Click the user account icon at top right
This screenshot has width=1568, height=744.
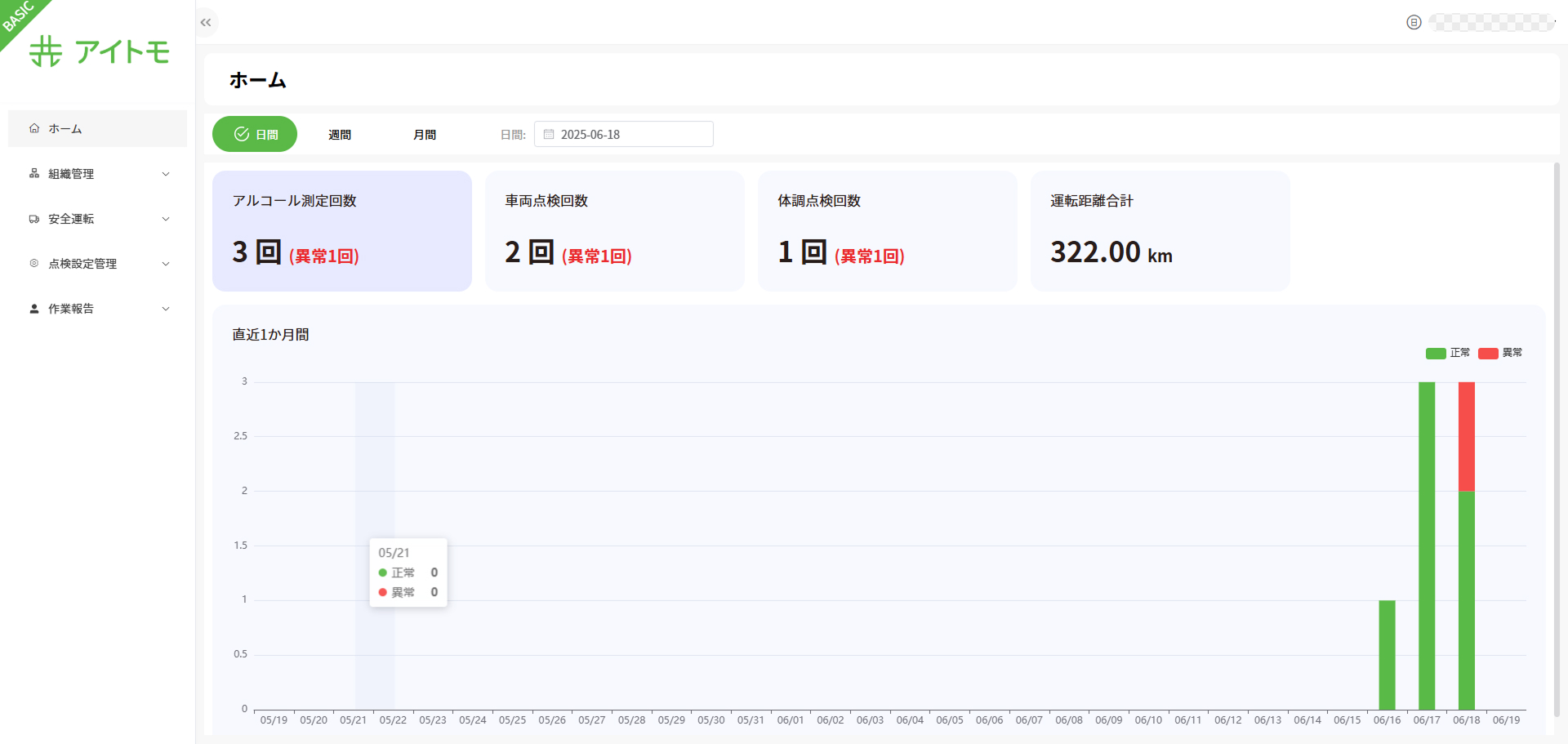point(1414,23)
